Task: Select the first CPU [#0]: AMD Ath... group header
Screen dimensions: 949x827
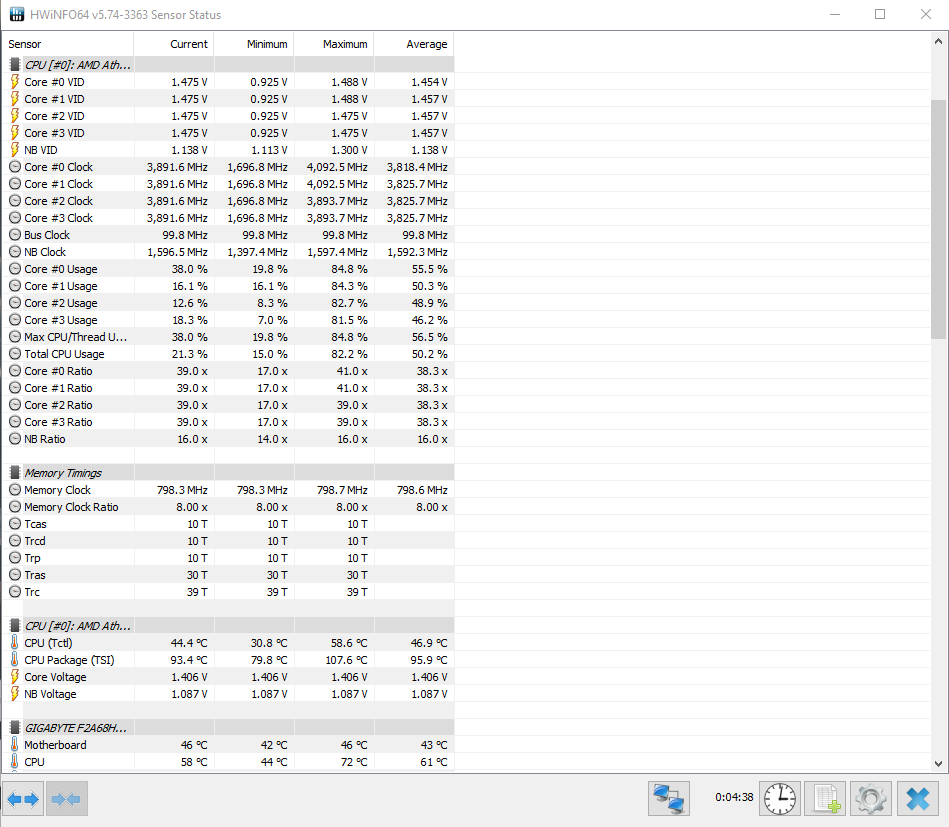Action: click(77, 65)
